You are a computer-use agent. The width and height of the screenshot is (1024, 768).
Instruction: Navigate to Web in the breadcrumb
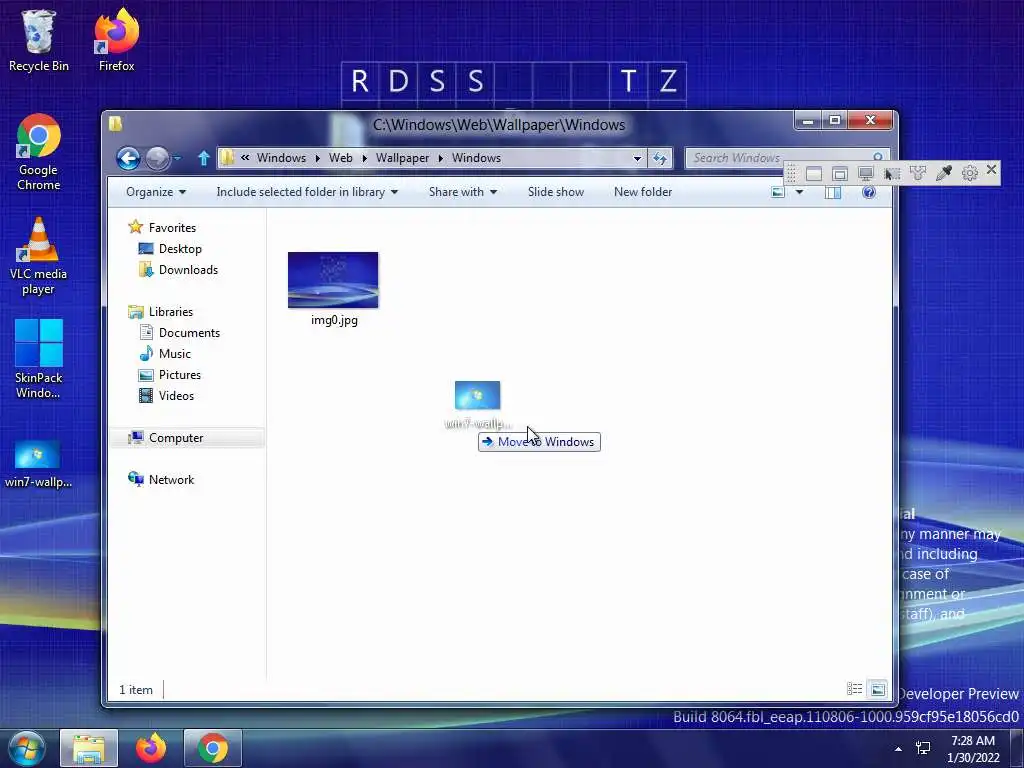340,158
